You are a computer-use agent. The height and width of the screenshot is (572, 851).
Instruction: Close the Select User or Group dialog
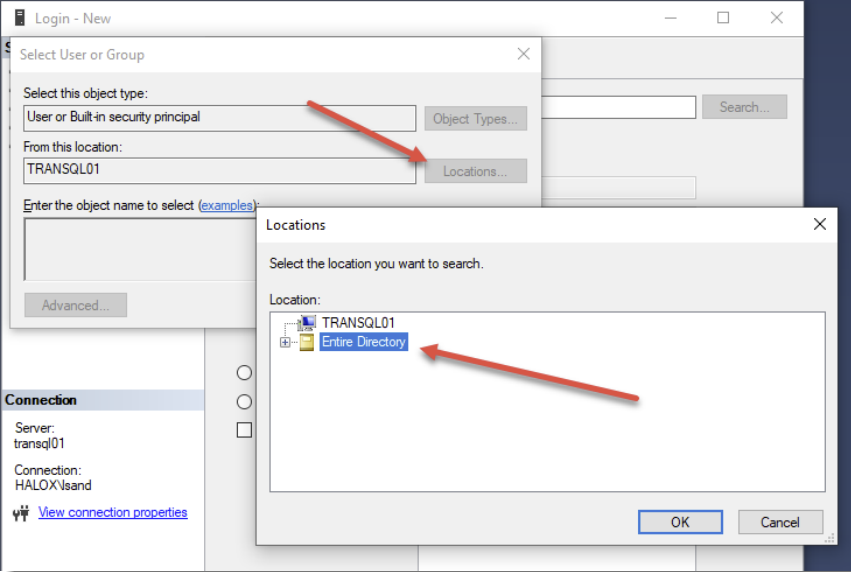coord(523,54)
